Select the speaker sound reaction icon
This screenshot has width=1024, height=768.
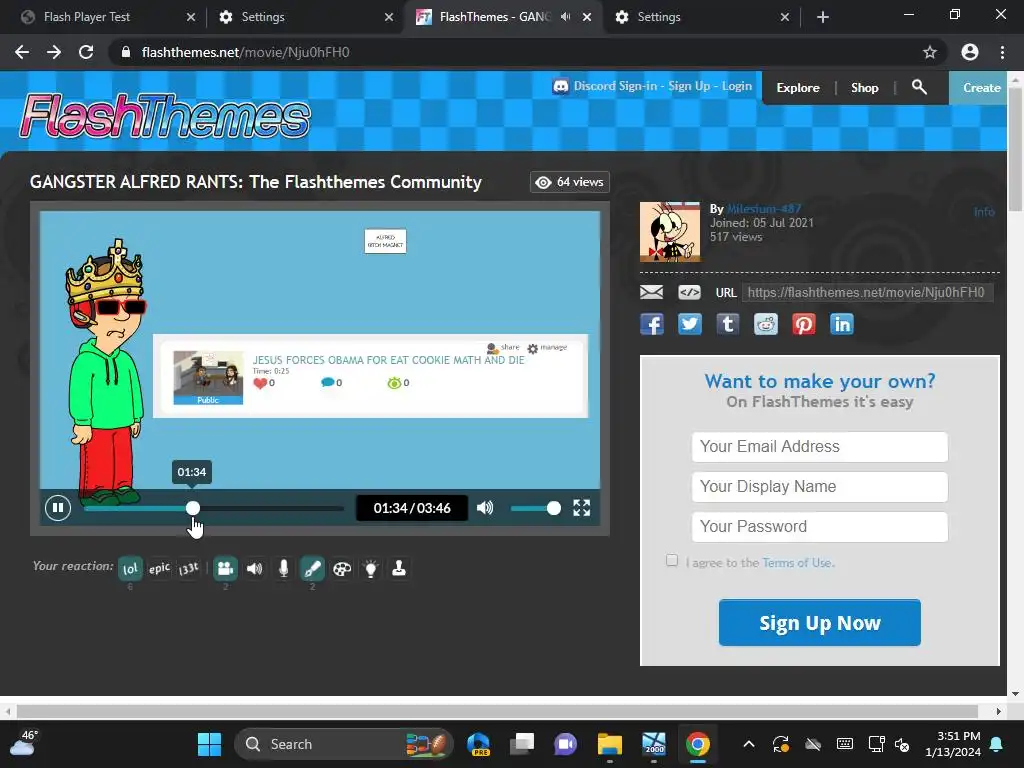pos(255,568)
